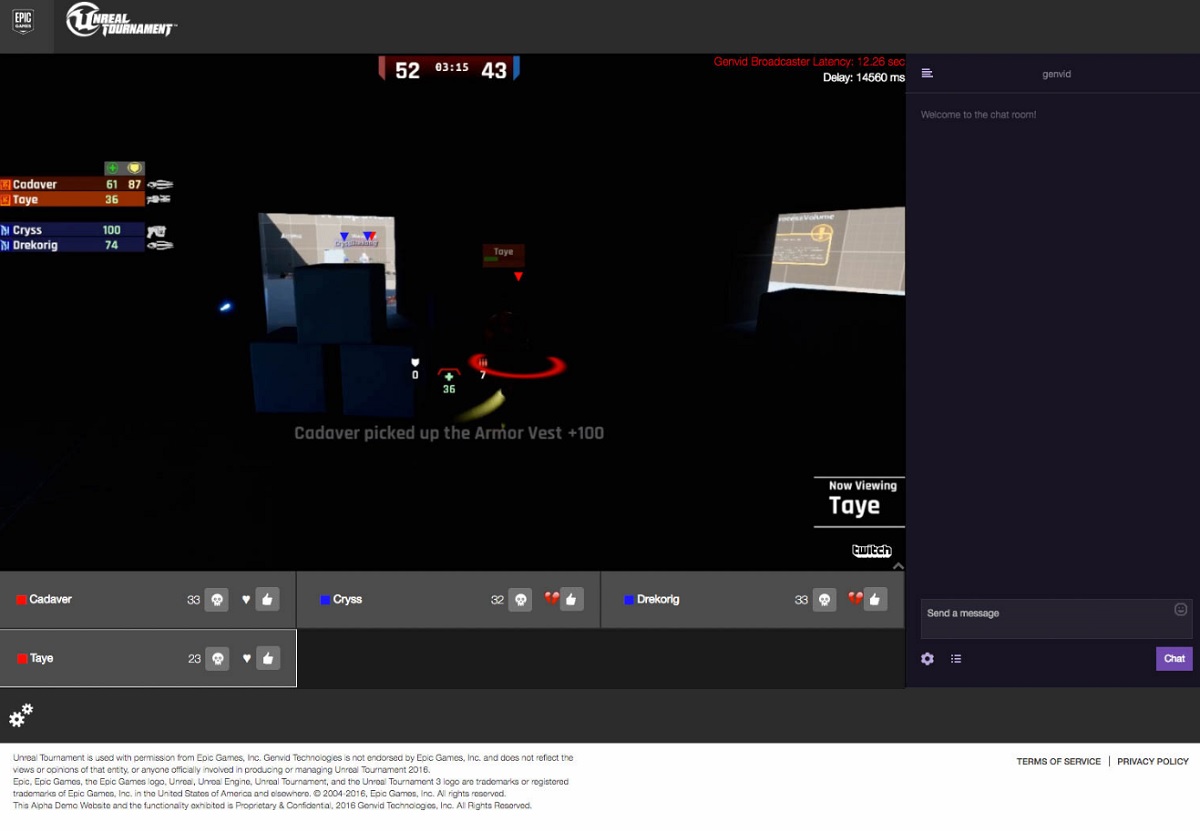Open the chat rooms menu icon
The width and height of the screenshot is (1200, 831).
coord(927,73)
